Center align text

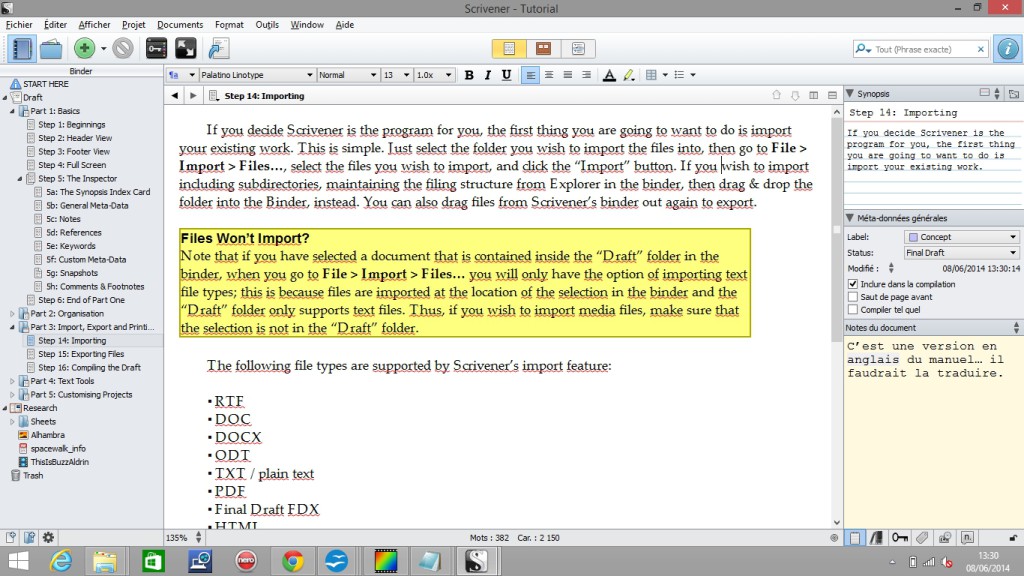(549, 75)
